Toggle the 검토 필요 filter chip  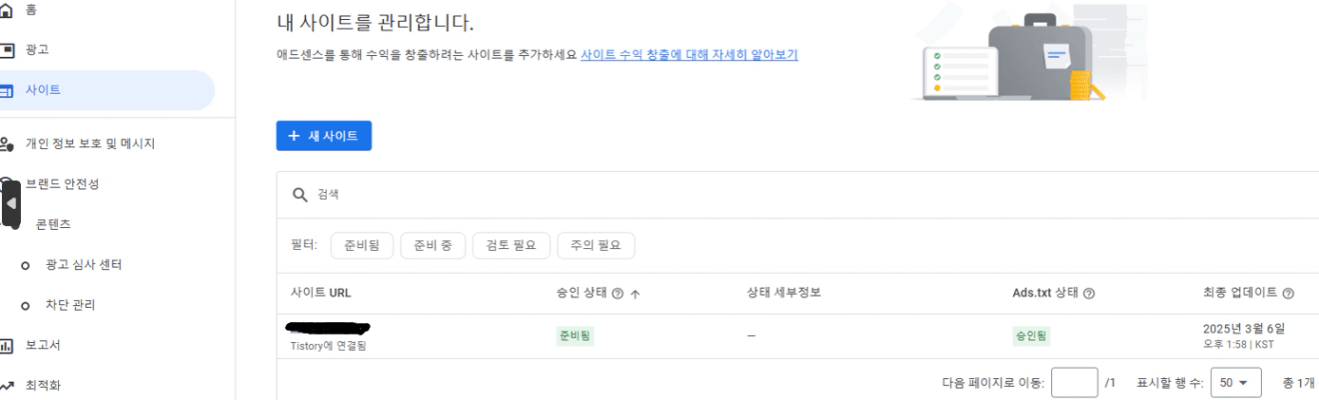click(511, 245)
